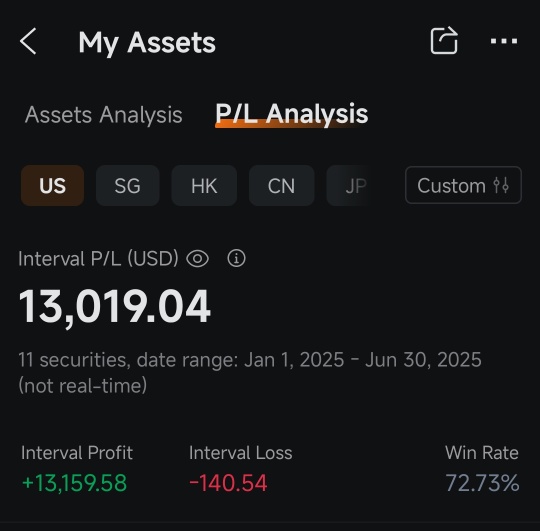540x531 pixels.
Task: Tap the My Assets title
Action: [x=147, y=42]
